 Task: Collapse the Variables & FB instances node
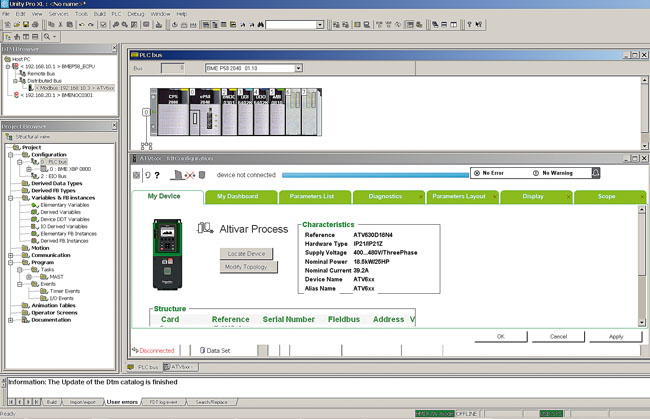[11, 198]
